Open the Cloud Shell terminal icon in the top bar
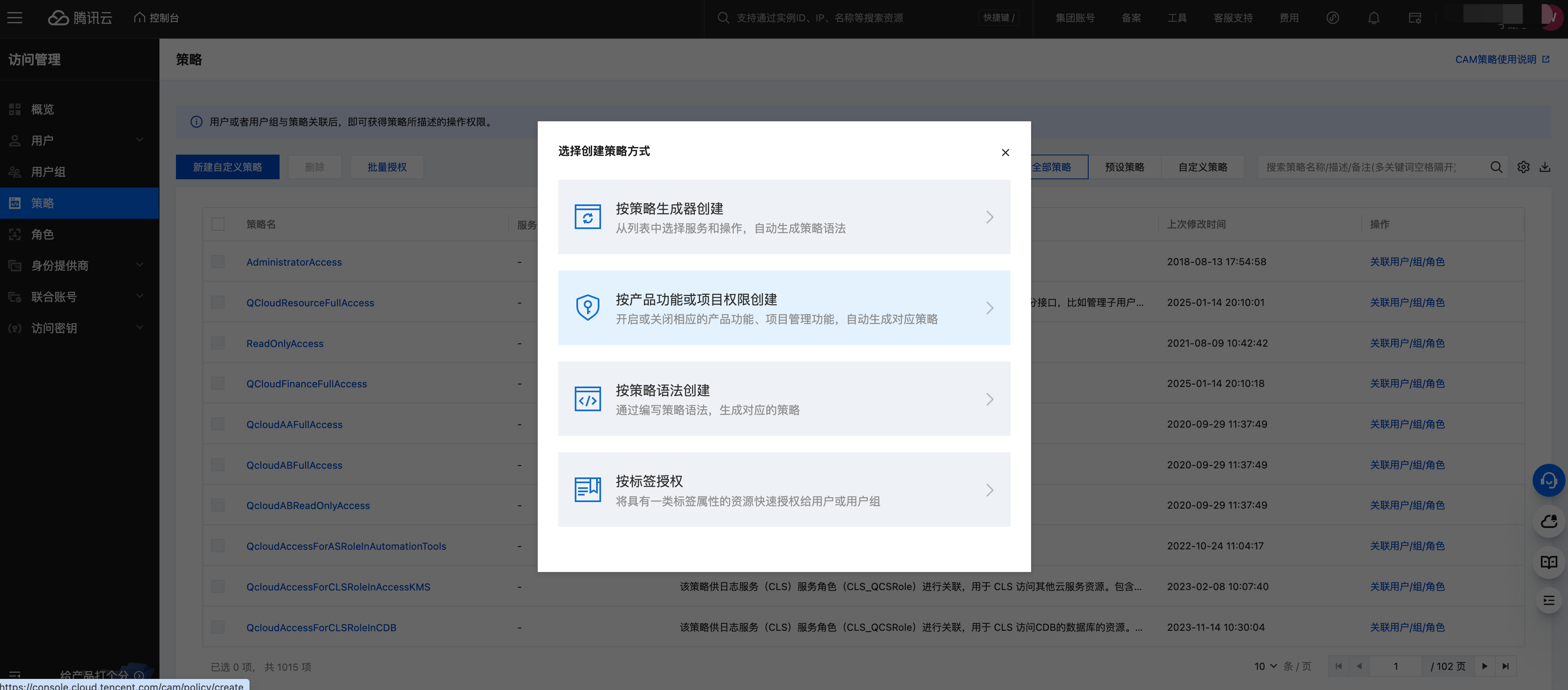This screenshot has height=690, width=1568. tap(1415, 18)
